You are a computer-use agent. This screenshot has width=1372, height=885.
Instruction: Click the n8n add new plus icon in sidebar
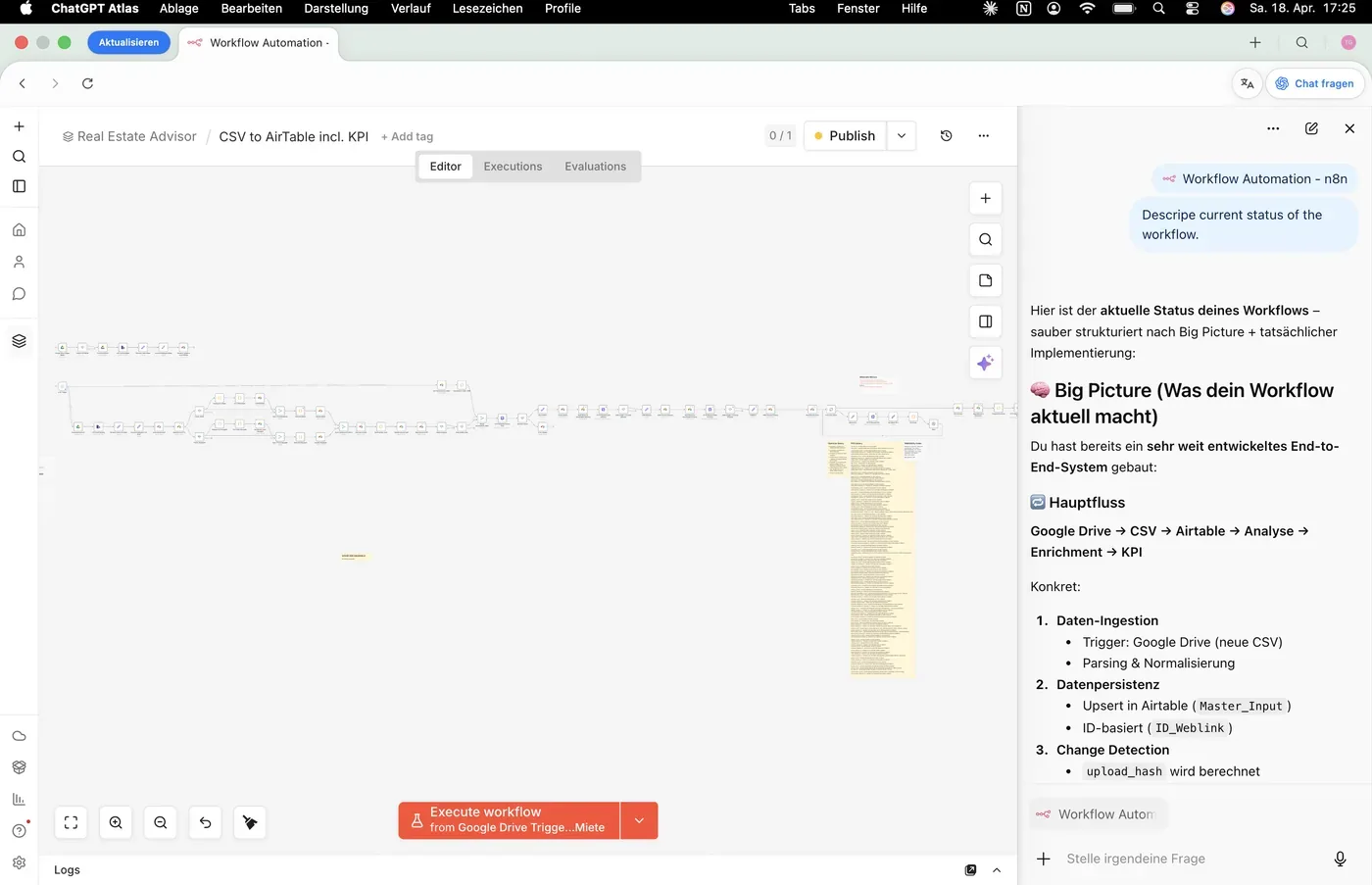tap(19, 126)
